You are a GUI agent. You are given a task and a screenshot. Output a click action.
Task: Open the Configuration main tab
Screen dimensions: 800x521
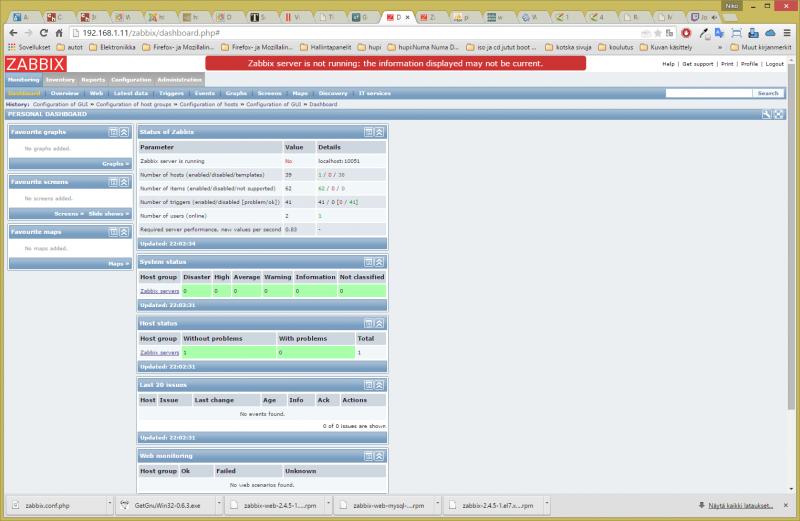pyautogui.click(x=131, y=80)
